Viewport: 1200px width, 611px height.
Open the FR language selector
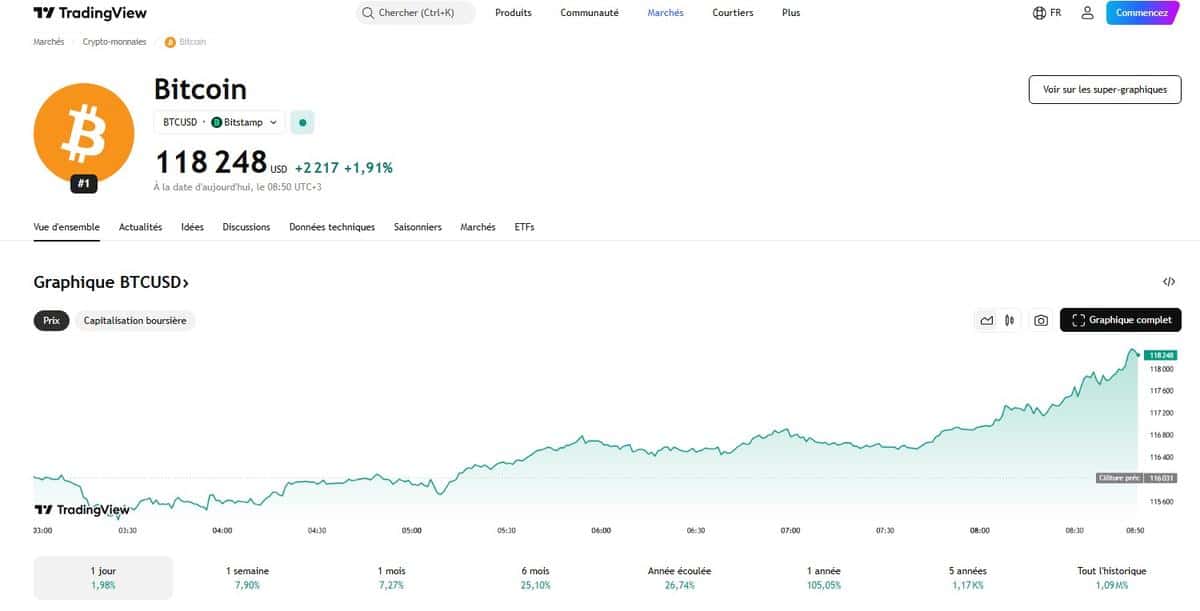(1048, 13)
